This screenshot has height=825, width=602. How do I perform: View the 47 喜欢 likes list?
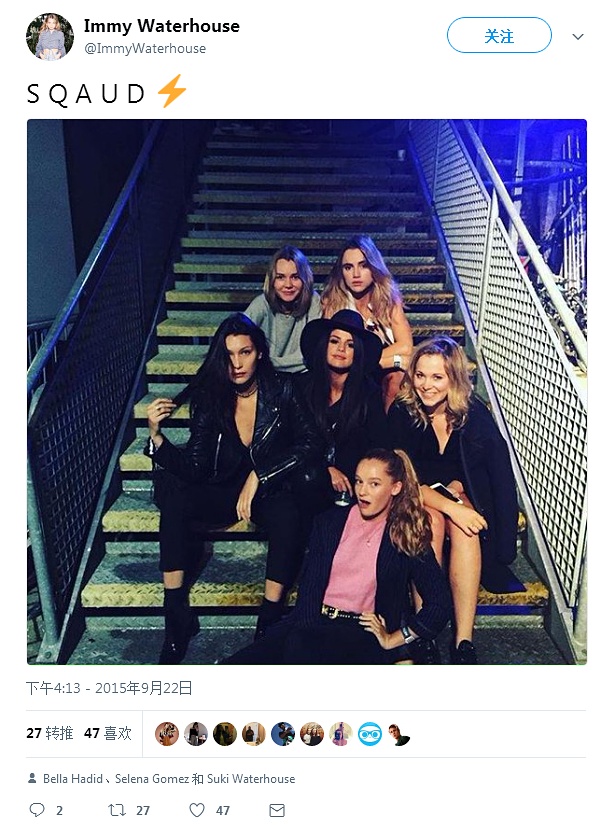click(108, 733)
